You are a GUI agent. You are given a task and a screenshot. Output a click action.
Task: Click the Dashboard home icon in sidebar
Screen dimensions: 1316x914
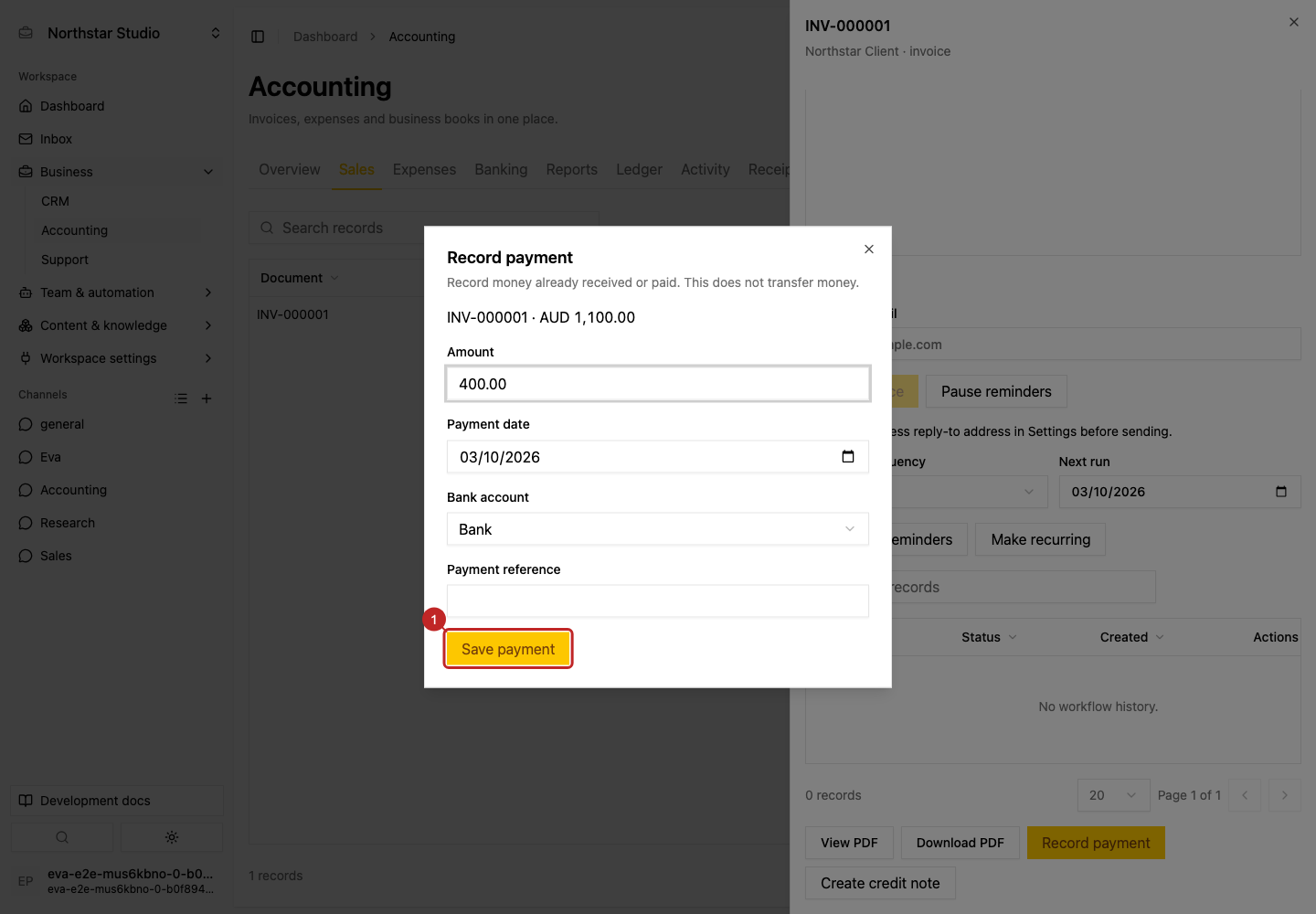tap(26, 106)
